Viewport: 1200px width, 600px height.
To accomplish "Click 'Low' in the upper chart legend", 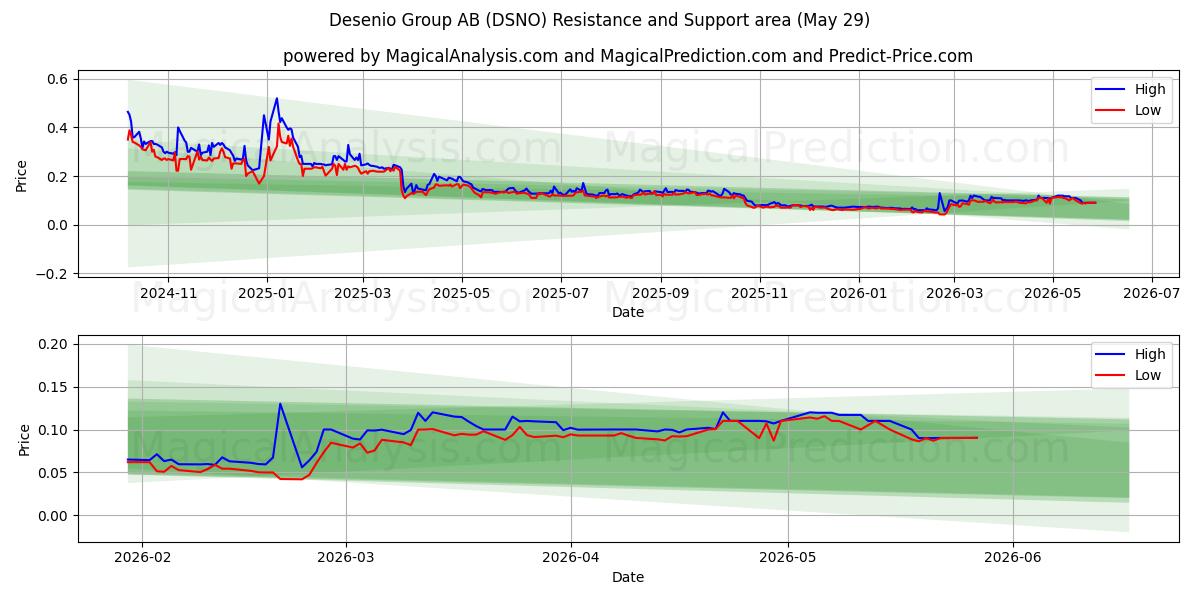I will coord(1148,111).
